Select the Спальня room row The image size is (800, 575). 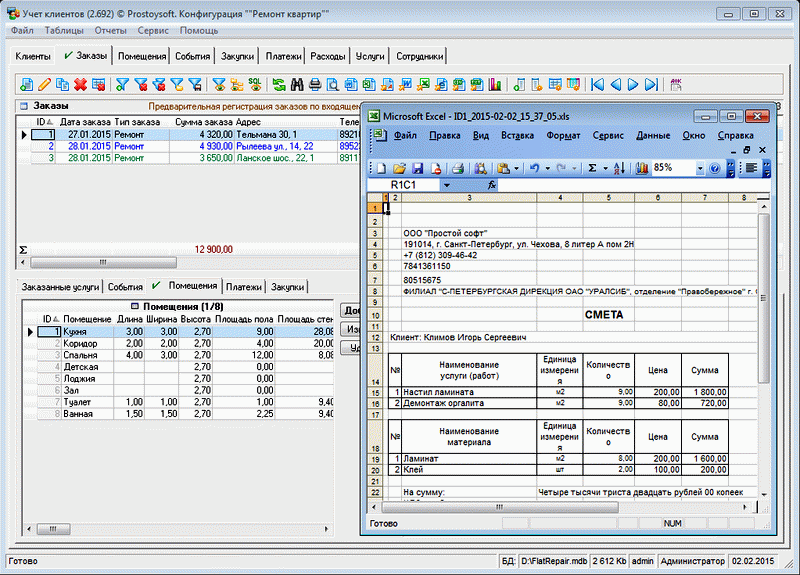tap(179, 355)
